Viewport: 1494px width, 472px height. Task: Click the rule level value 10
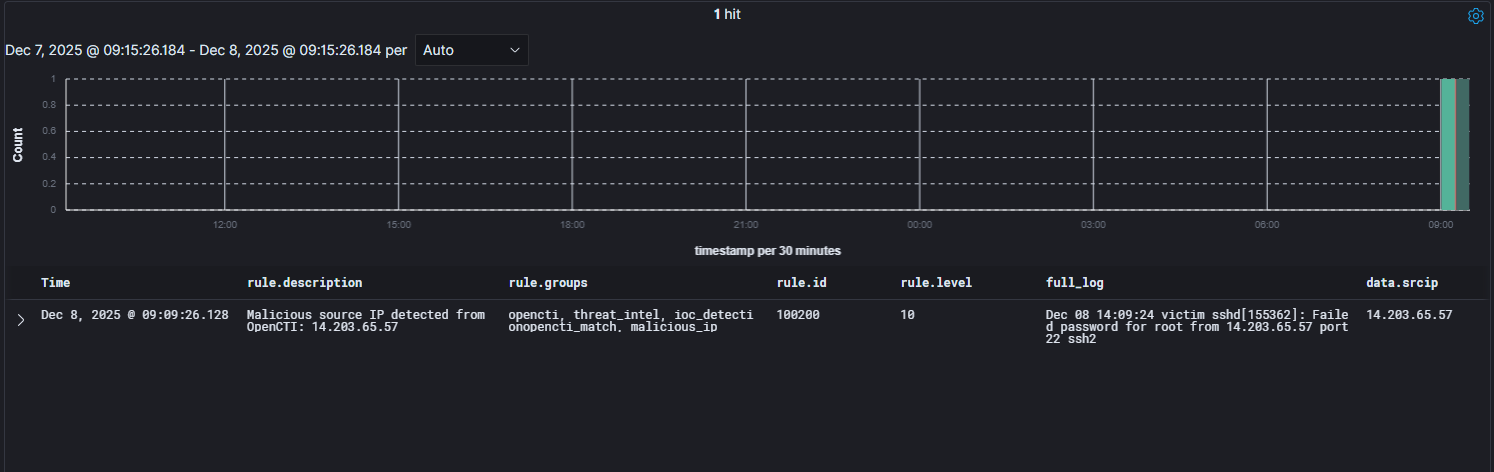click(909, 315)
